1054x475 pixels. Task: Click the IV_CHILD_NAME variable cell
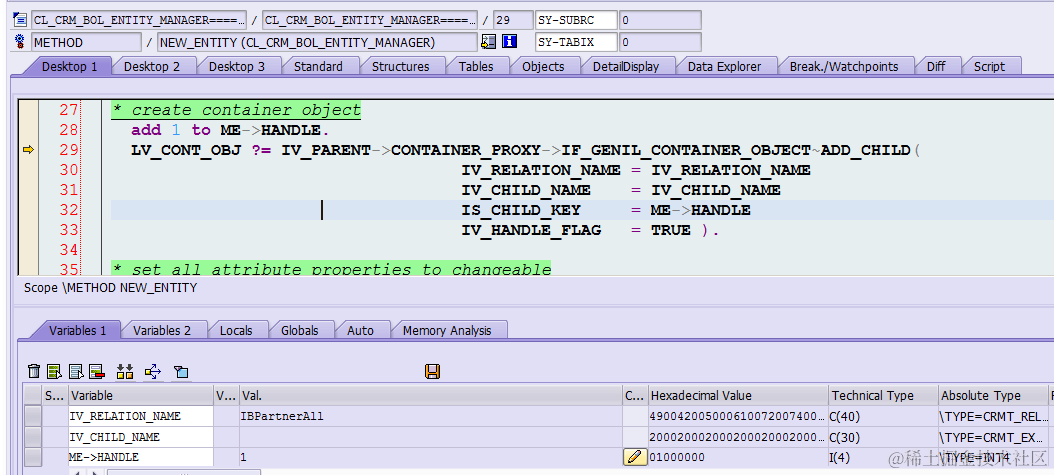140,437
